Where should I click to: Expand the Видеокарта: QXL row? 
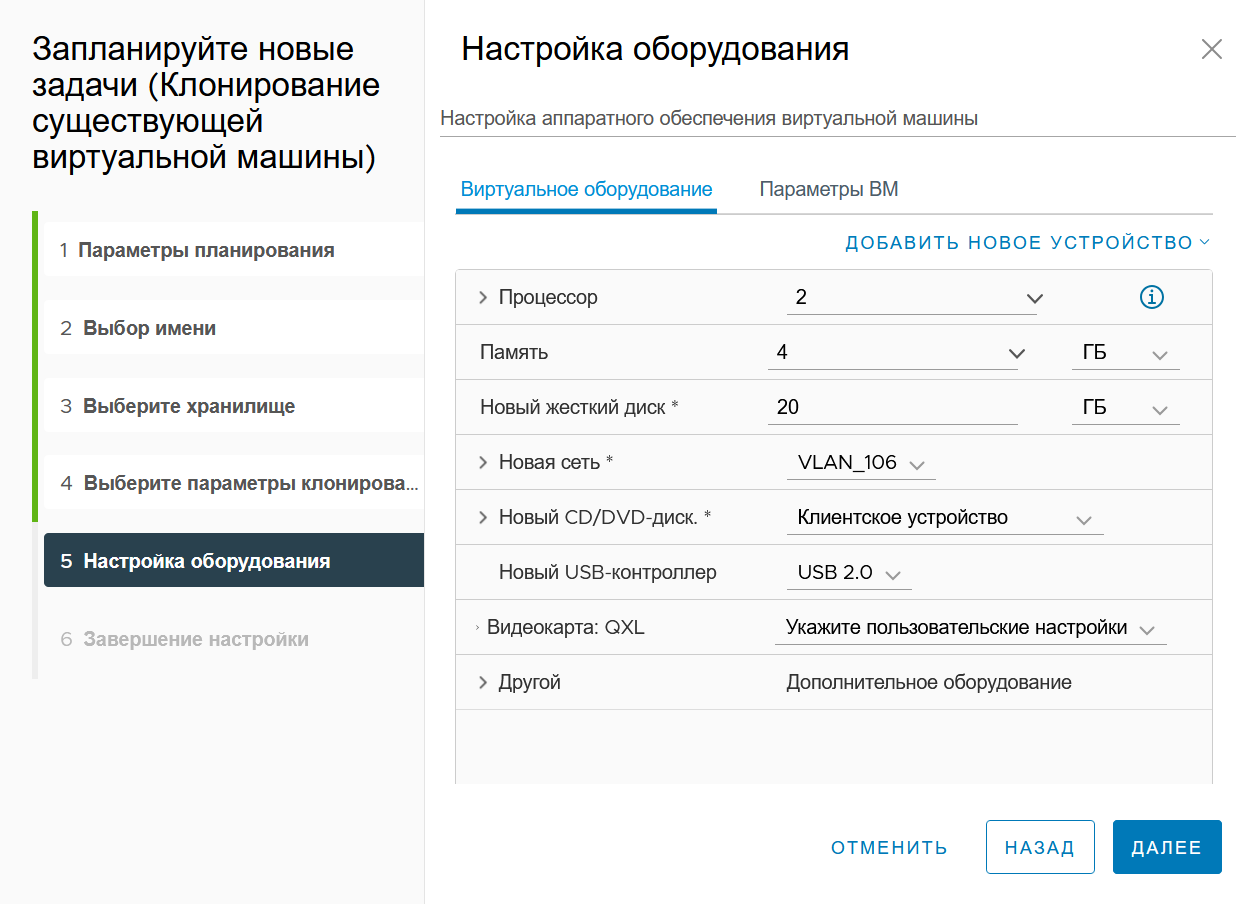478,628
